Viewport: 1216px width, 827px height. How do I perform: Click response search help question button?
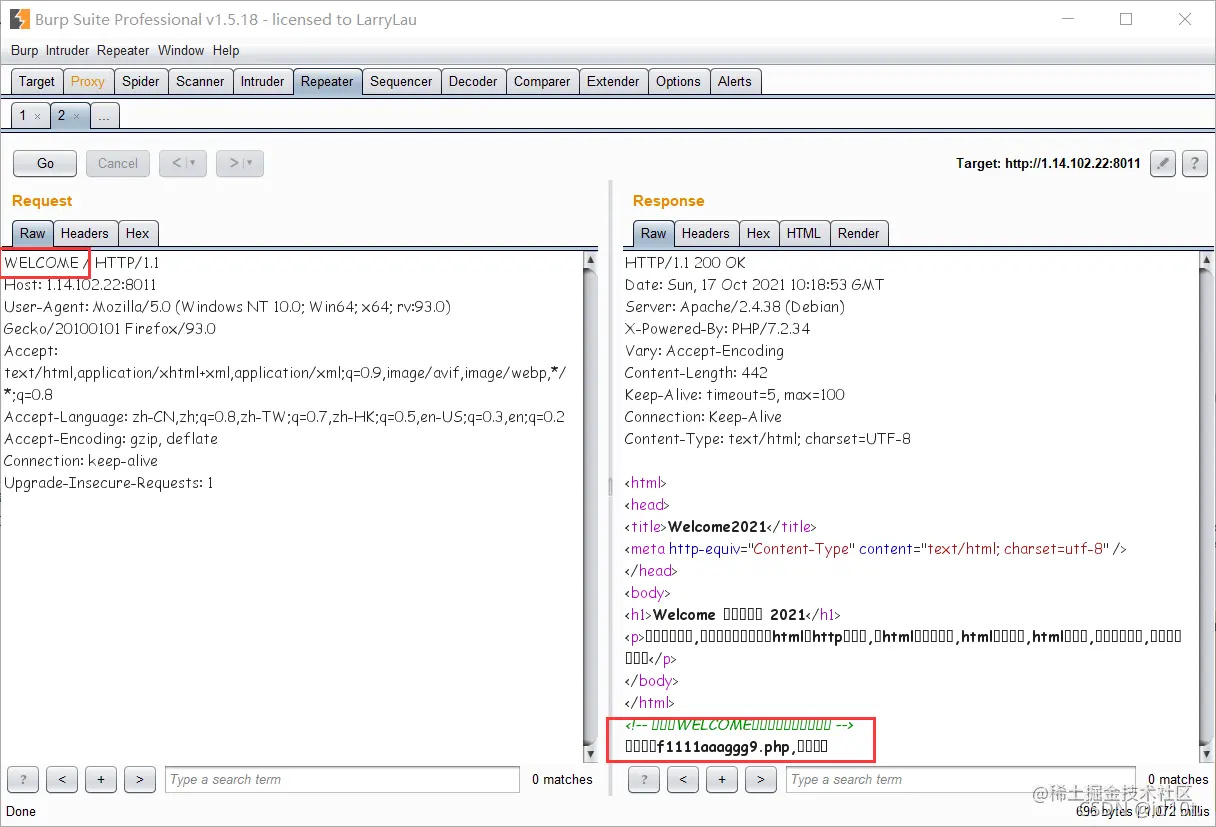pyautogui.click(x=643, y=779)
